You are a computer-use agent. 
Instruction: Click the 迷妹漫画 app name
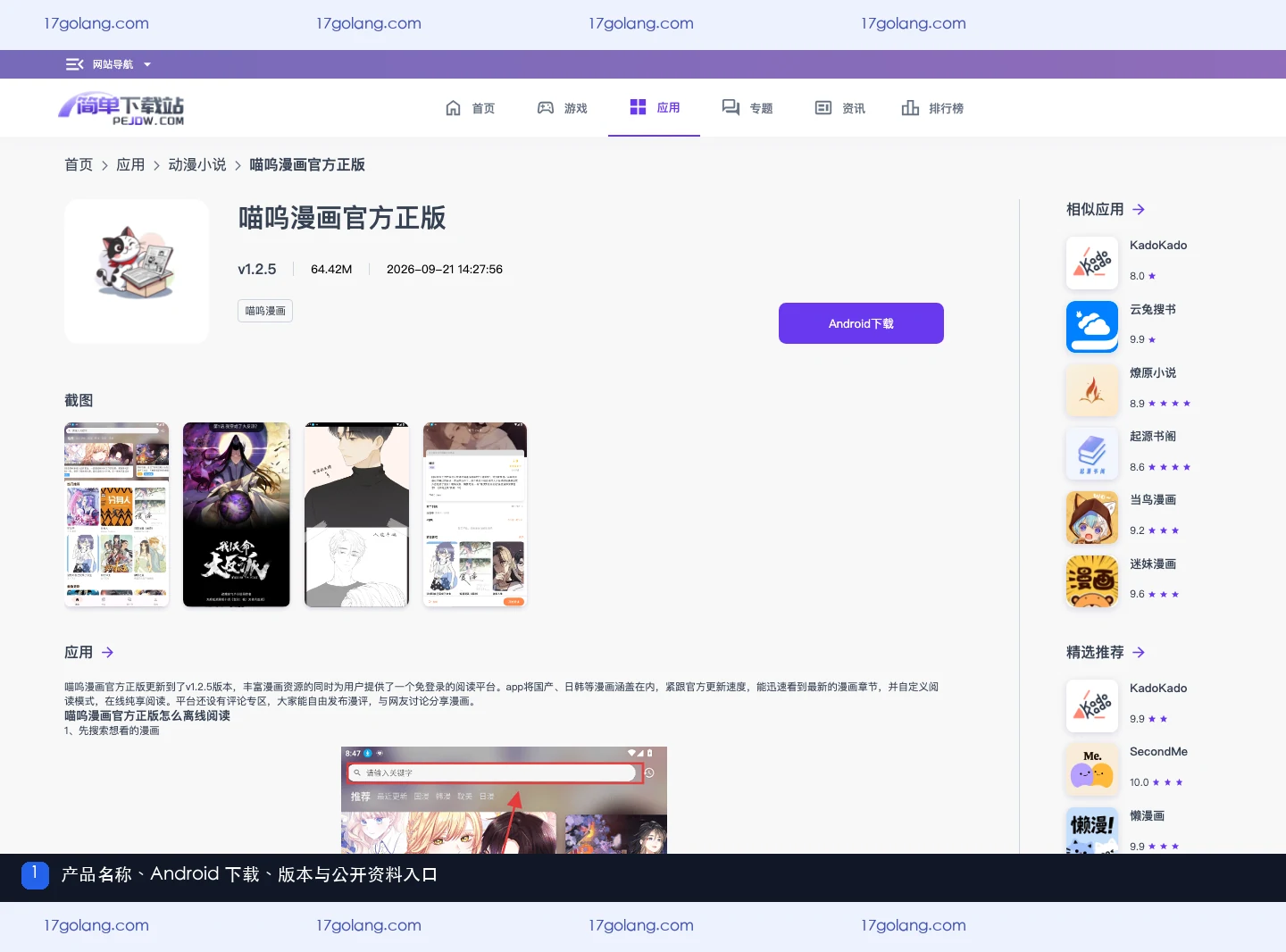coord(1153,564)
